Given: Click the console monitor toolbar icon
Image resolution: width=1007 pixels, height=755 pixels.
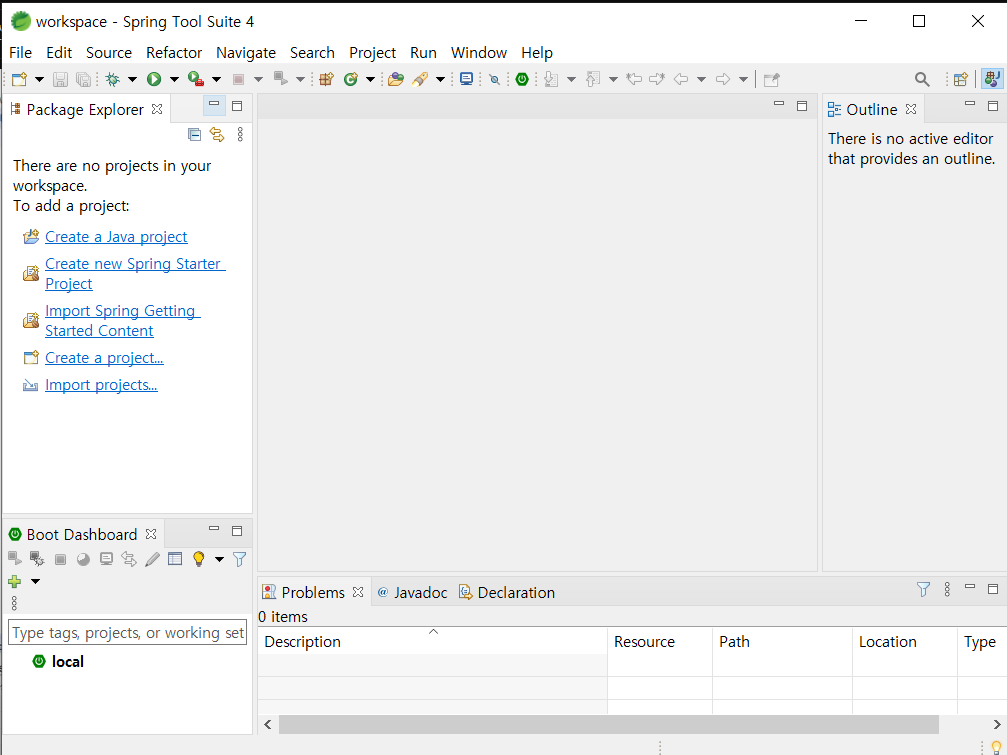Looking at the screenshot, I should 467,79.
